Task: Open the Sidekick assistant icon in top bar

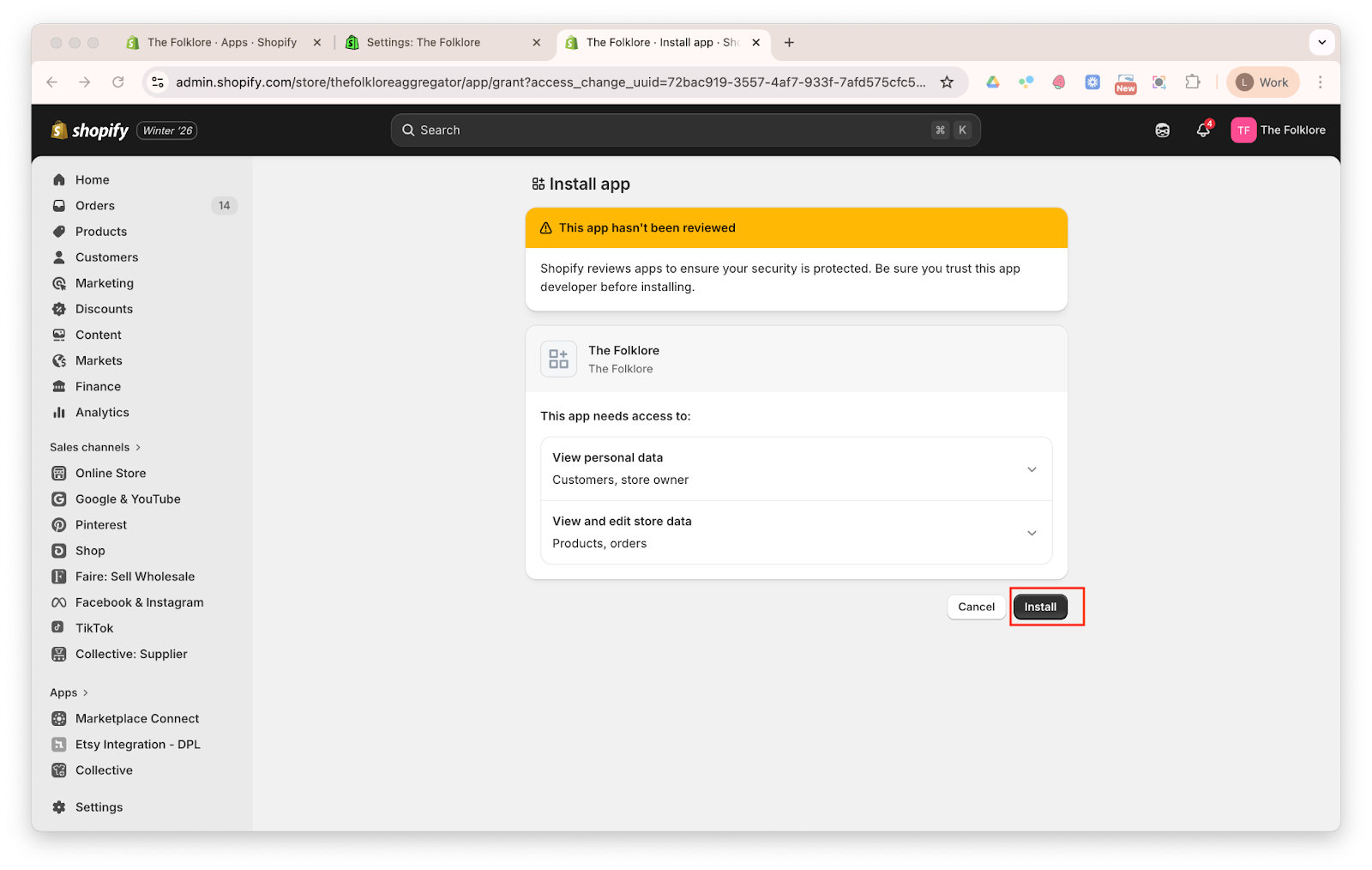Action: click(1162, 130)
